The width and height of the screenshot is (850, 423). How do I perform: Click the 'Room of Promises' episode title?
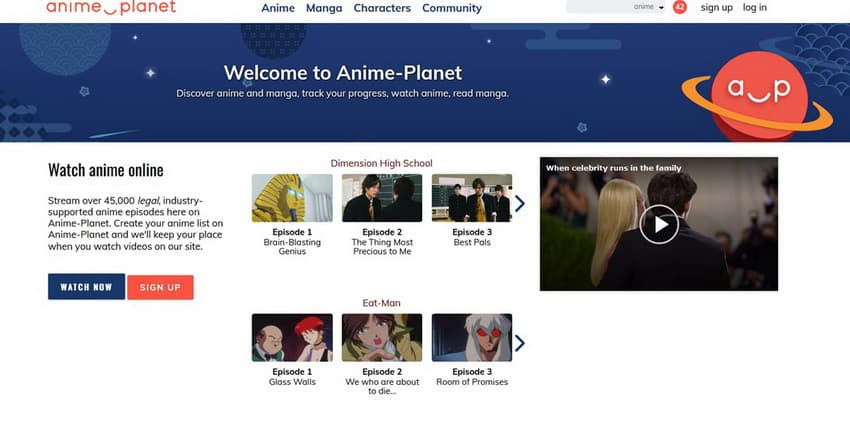click(x=472, y=382)
